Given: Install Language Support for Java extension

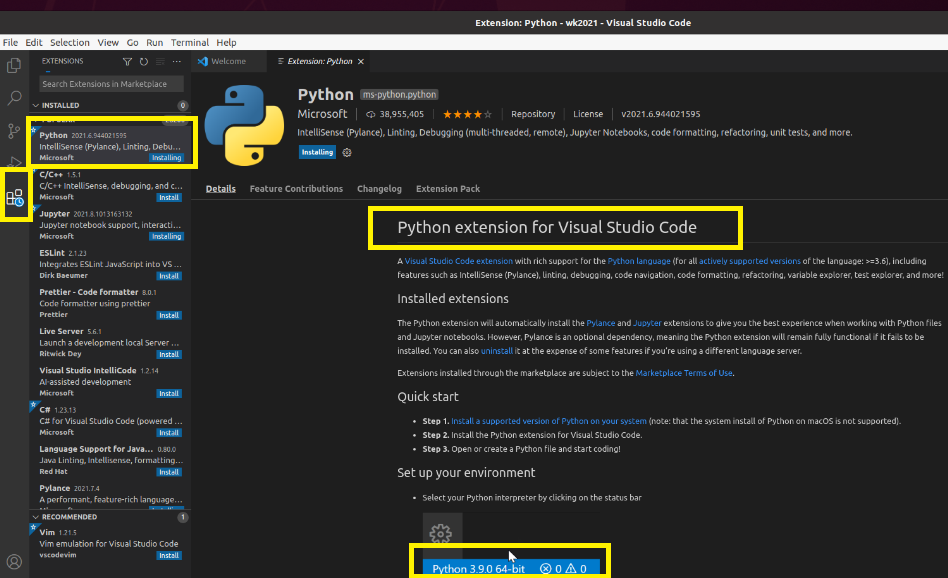Looking at the screenshot, I should 169,472.
